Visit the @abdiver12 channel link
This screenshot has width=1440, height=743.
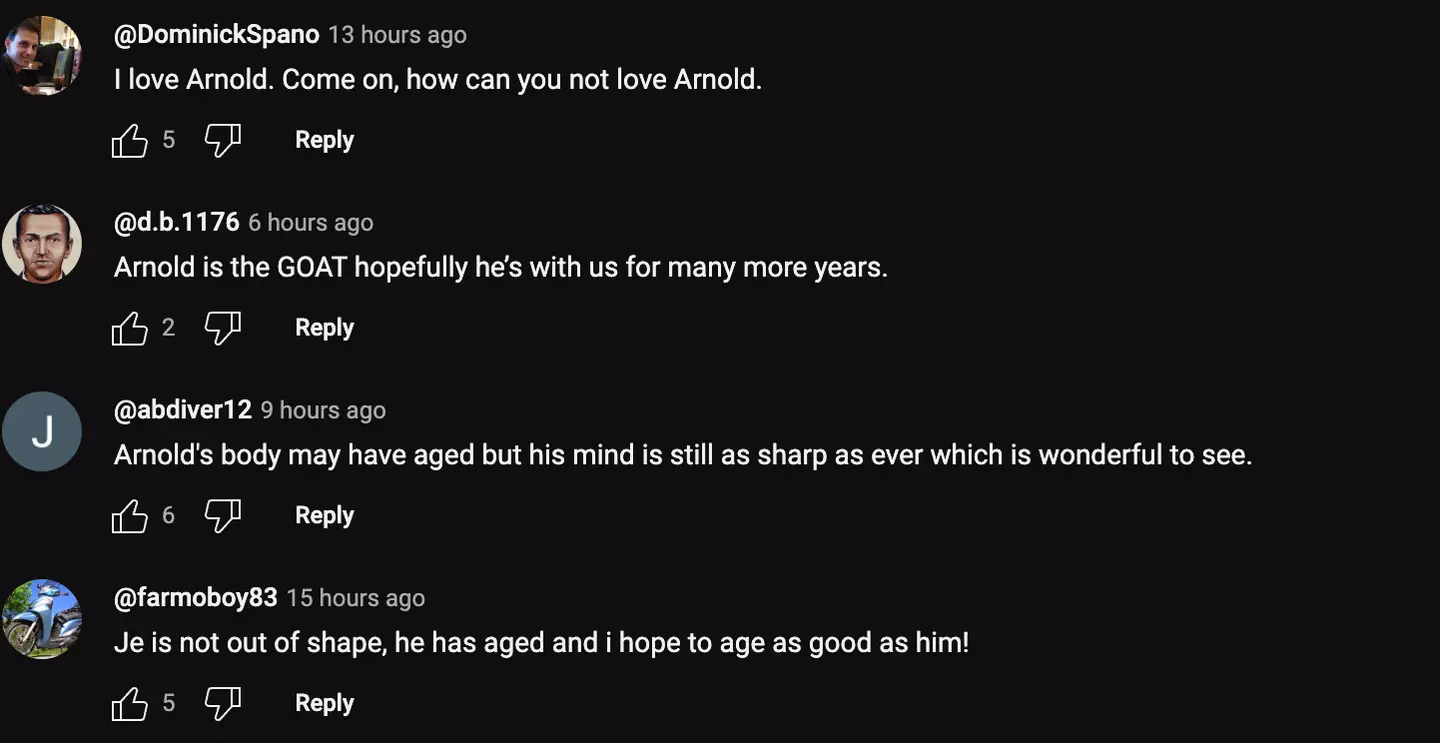point(183,410)
